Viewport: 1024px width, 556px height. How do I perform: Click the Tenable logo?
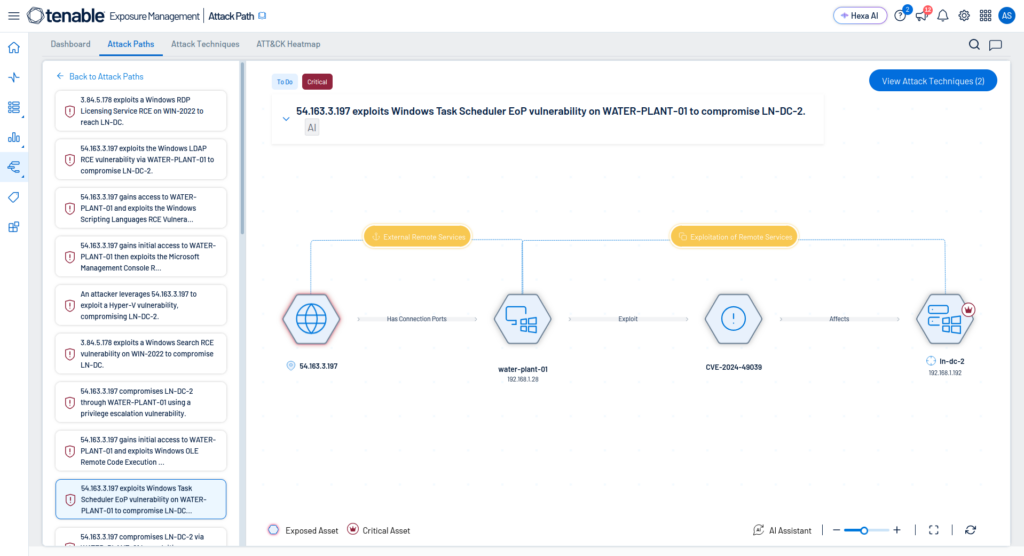(x=65, y=16)
